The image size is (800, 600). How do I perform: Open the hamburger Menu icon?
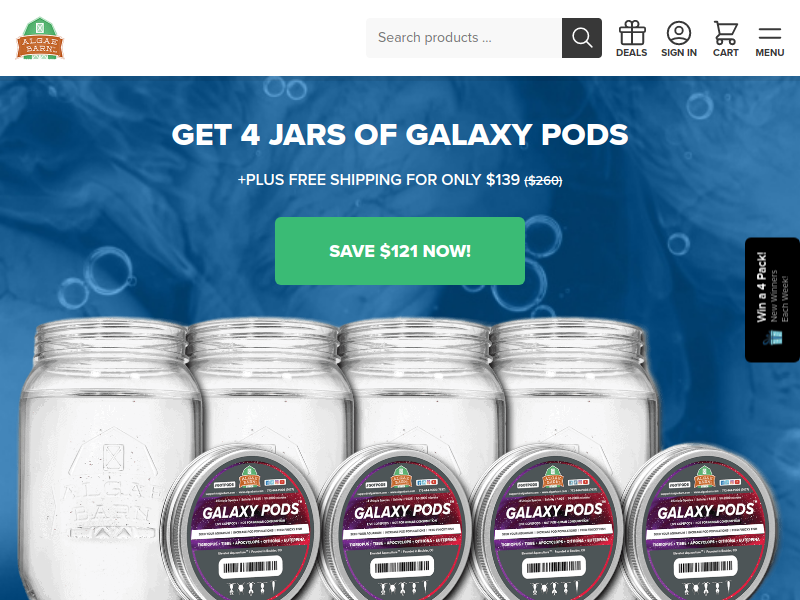tap(769, 34)
